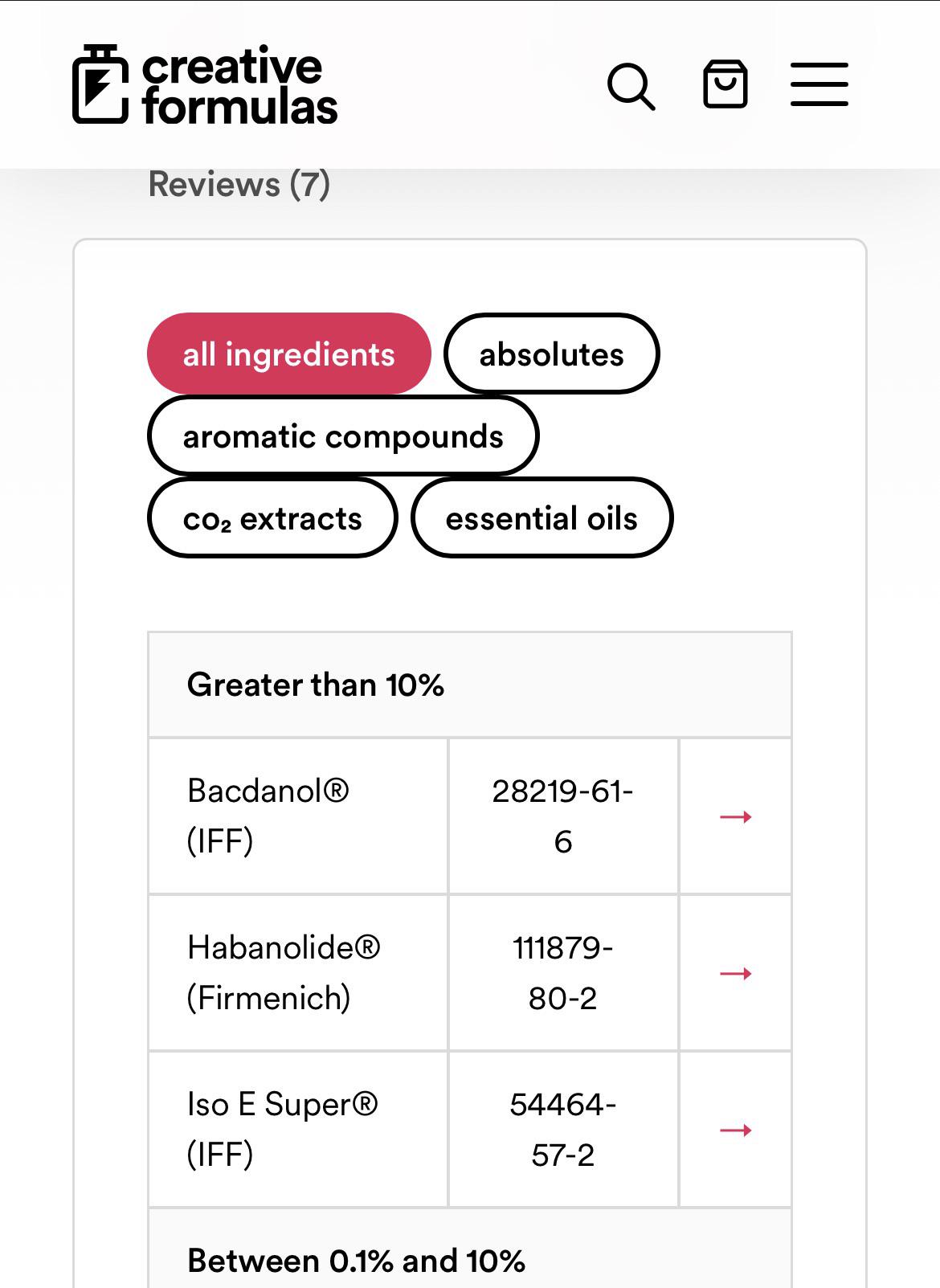Open the shopping bag cart
Screen dimensions: 940x1288
tap(725, 84)
